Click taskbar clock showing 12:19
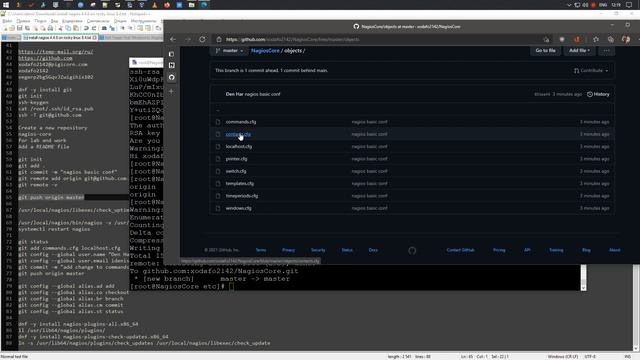The image size is (640, 360). (616, 5)
